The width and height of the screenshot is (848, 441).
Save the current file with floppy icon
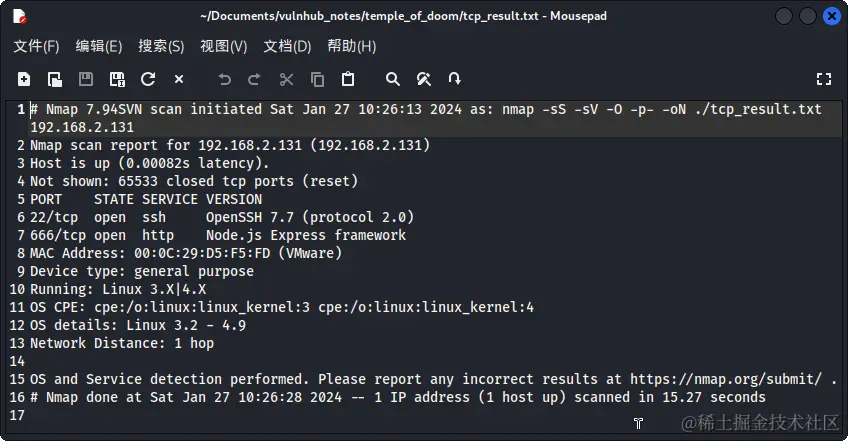86,79
